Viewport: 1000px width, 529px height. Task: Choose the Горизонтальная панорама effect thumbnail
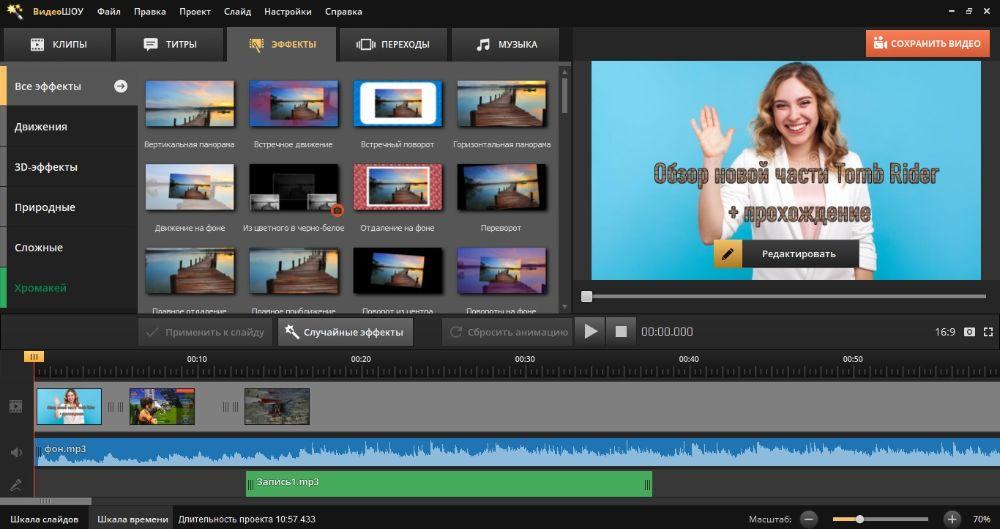pos(502,103)
